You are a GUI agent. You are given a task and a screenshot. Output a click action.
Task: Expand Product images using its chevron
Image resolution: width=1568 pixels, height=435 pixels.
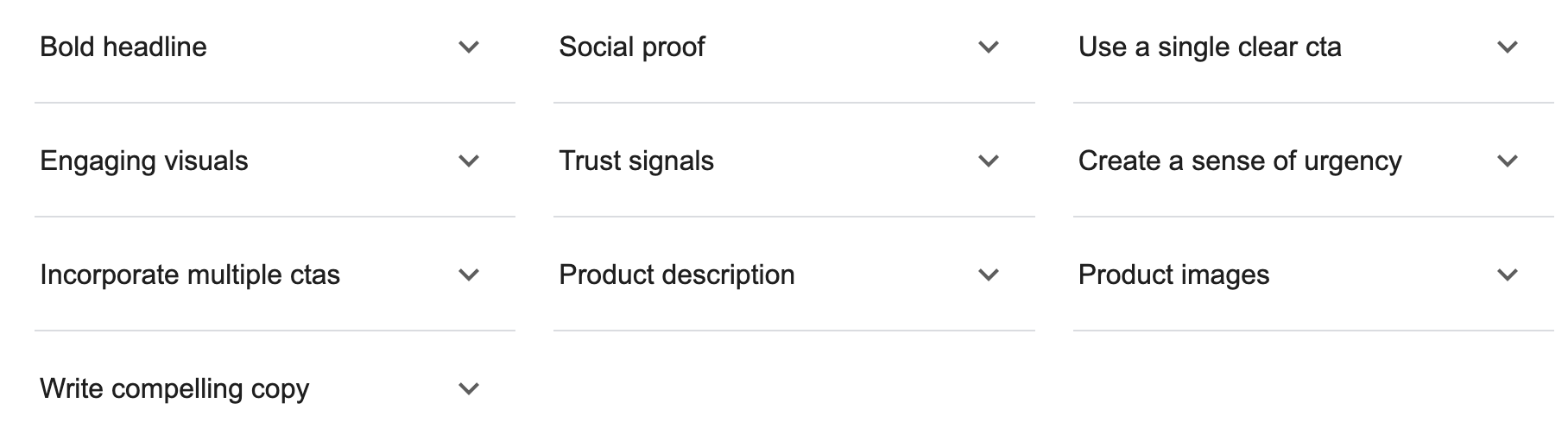tap(1508, 275)
